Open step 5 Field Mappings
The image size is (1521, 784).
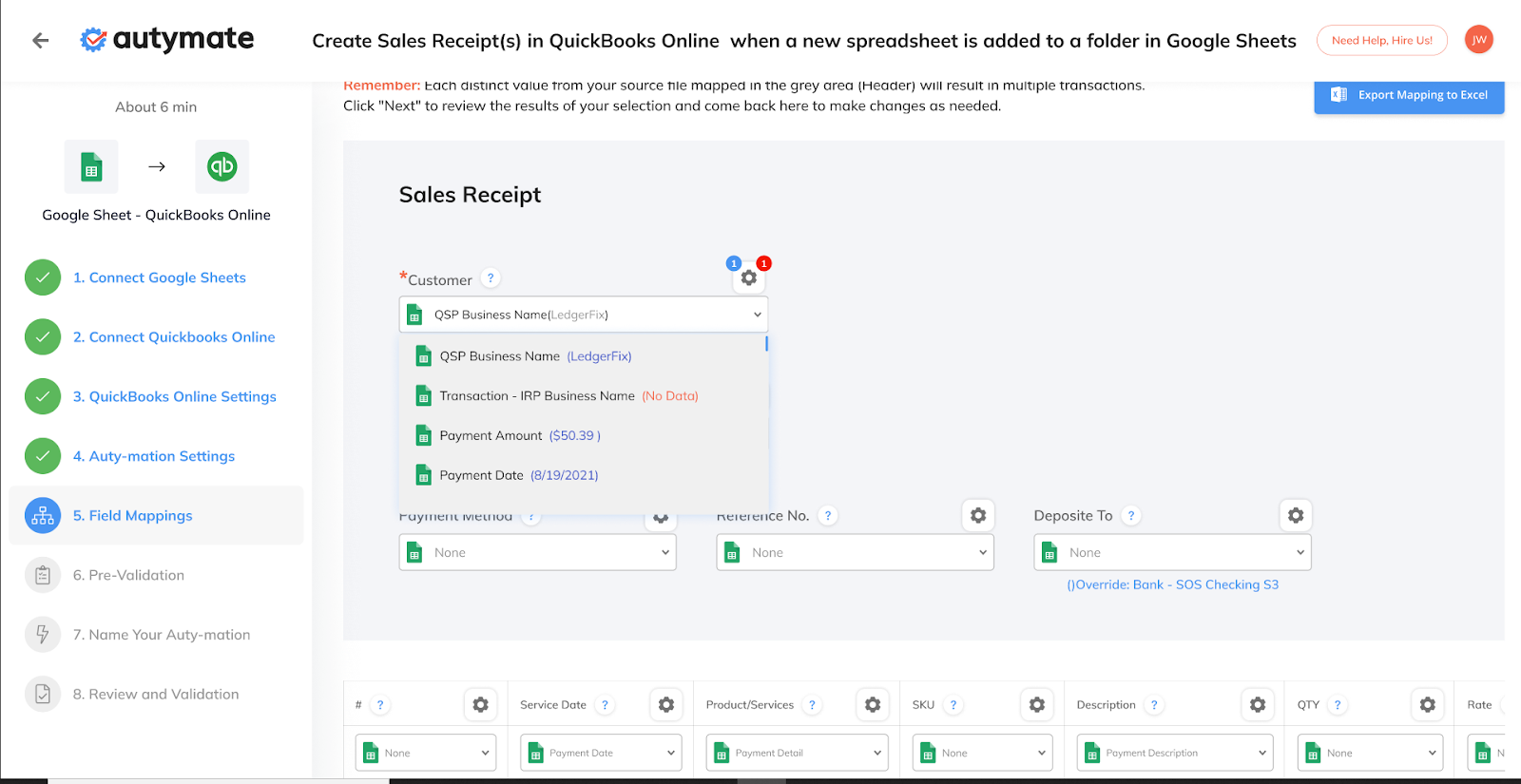pos(156,516)
